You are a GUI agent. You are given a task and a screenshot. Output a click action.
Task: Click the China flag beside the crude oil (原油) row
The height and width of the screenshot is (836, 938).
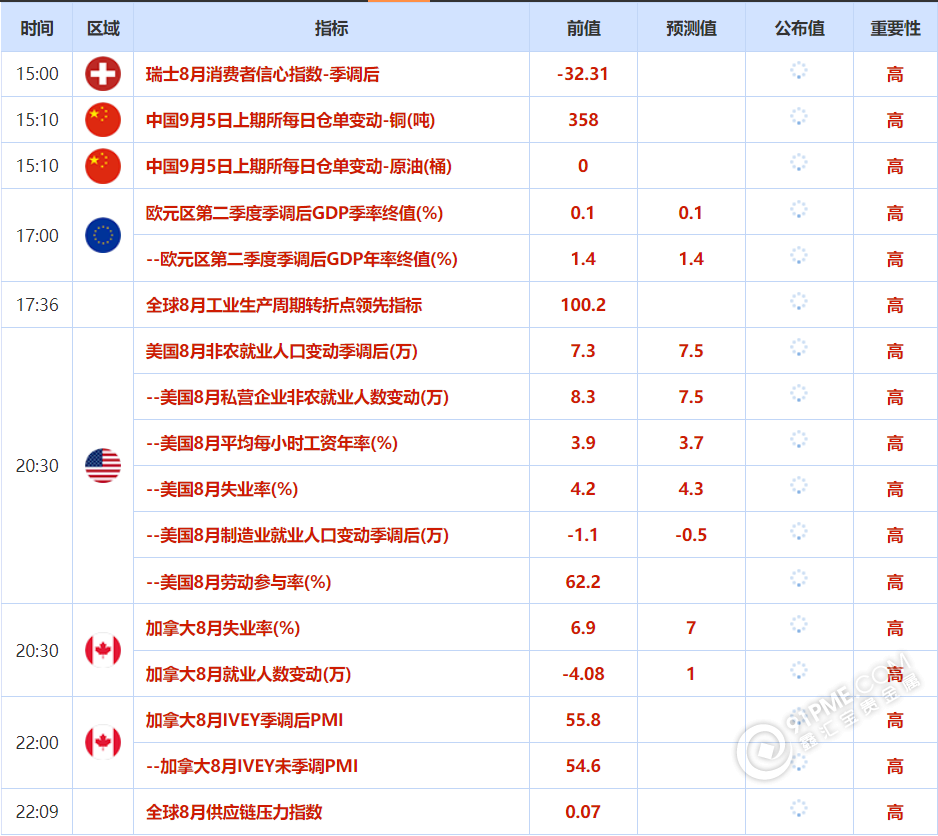(x=103, y=166)
